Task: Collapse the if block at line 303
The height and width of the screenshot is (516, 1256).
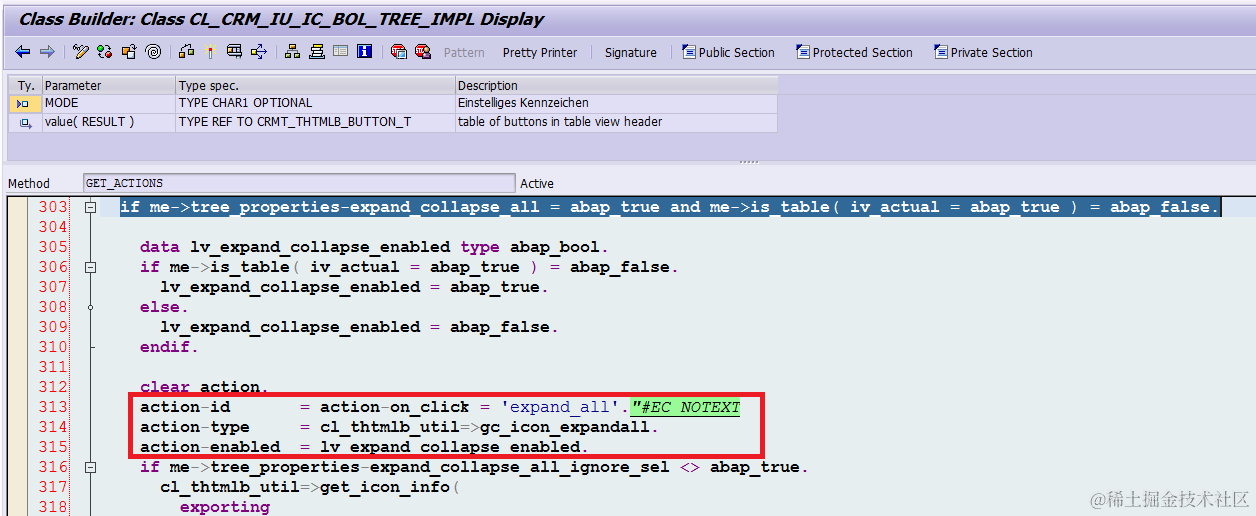Action: point(91,207)
